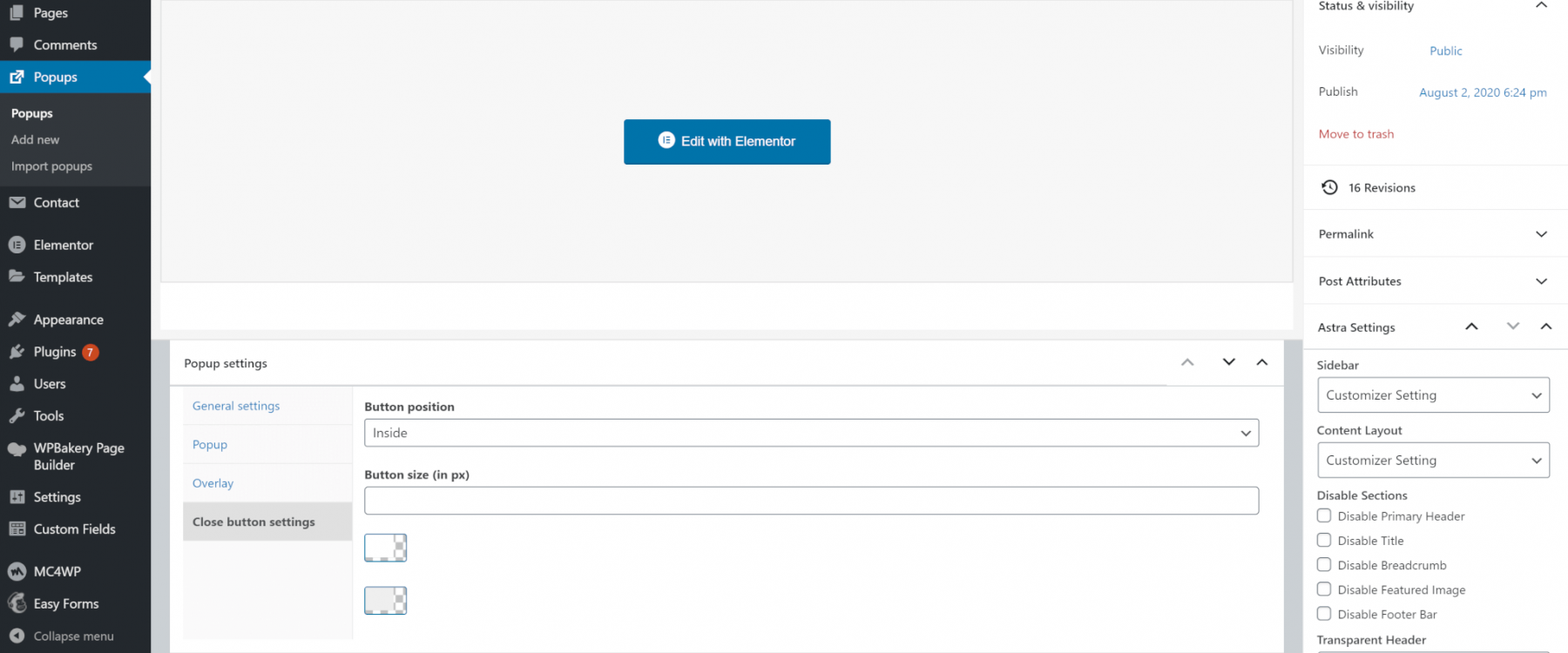Check the Disable Title option
The width and height of the screenshot is (1568, 653).
[x=1324, y=540]
